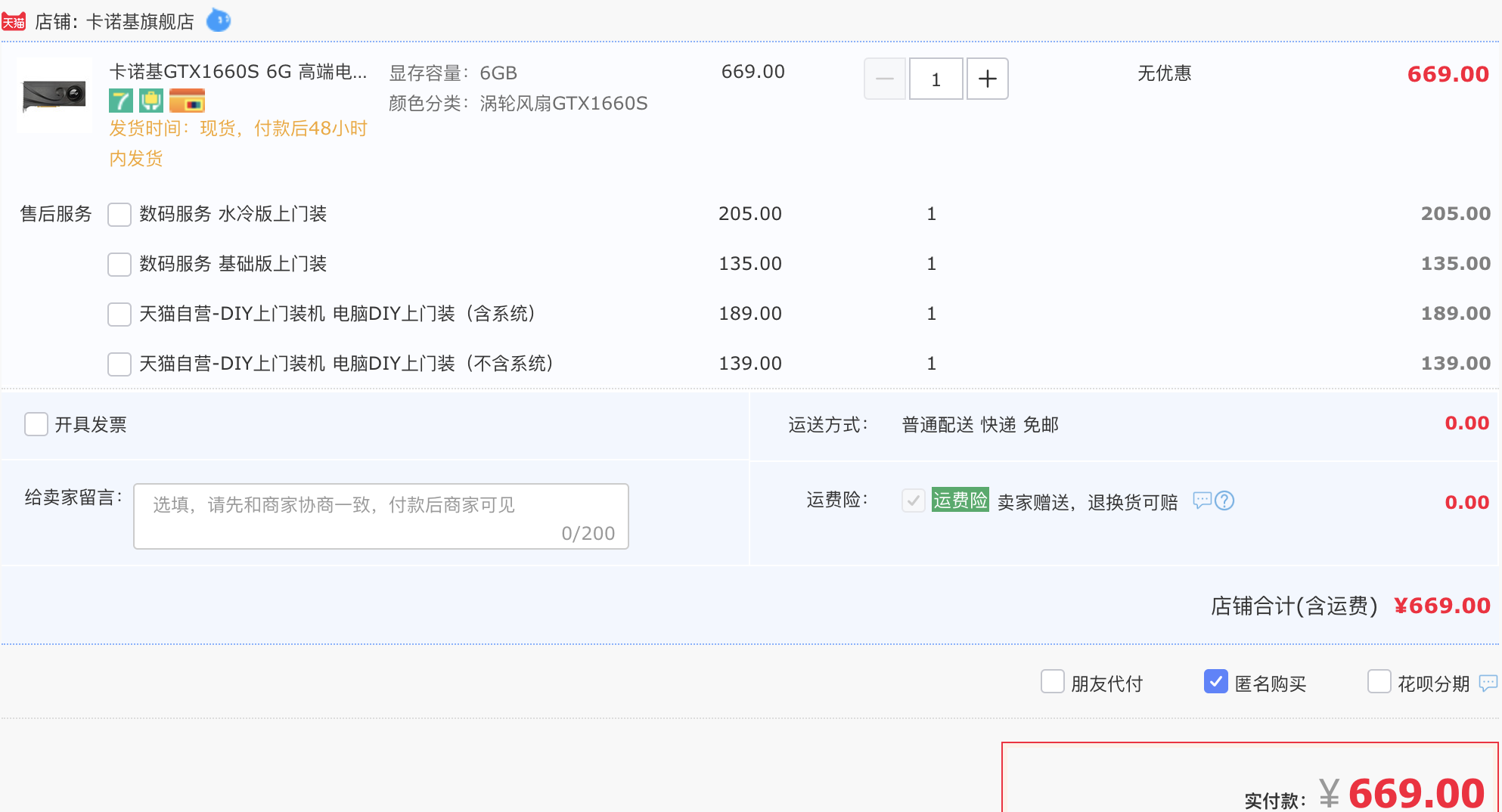Click the red 669.00 item subtotal
The width and height of the screenshot is (1502, 812).
(x=1448, y=74)
